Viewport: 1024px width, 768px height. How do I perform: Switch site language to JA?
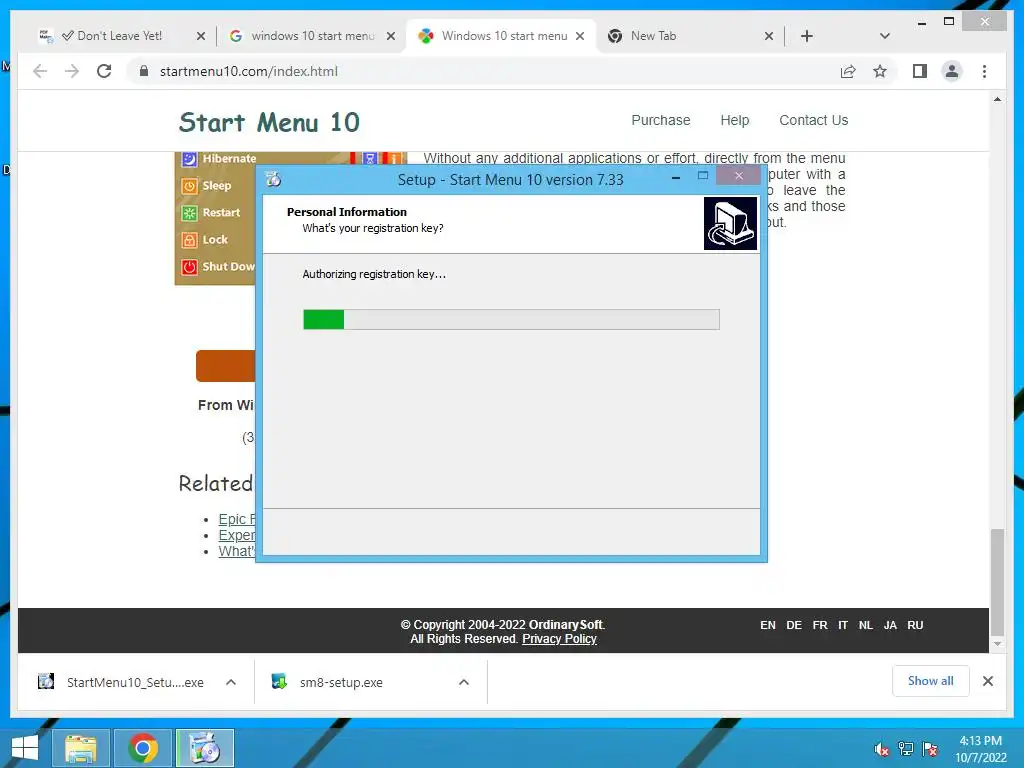(890, 625)
